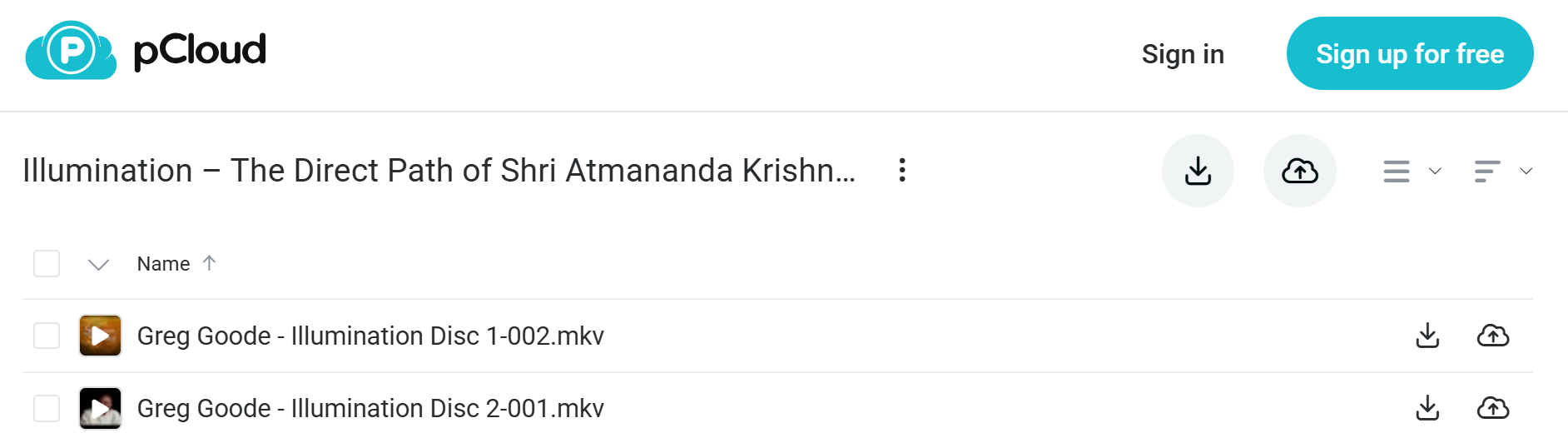Open the Disc 2-001.mkv video thumbnail

100,408
